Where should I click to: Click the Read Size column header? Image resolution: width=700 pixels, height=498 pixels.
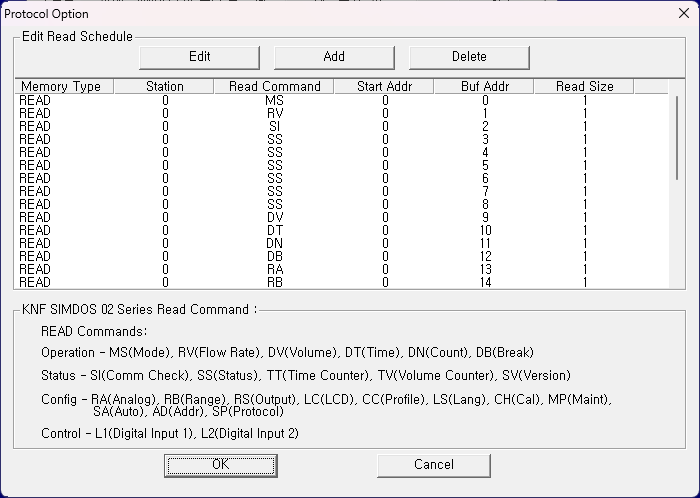tap(584, 86)
